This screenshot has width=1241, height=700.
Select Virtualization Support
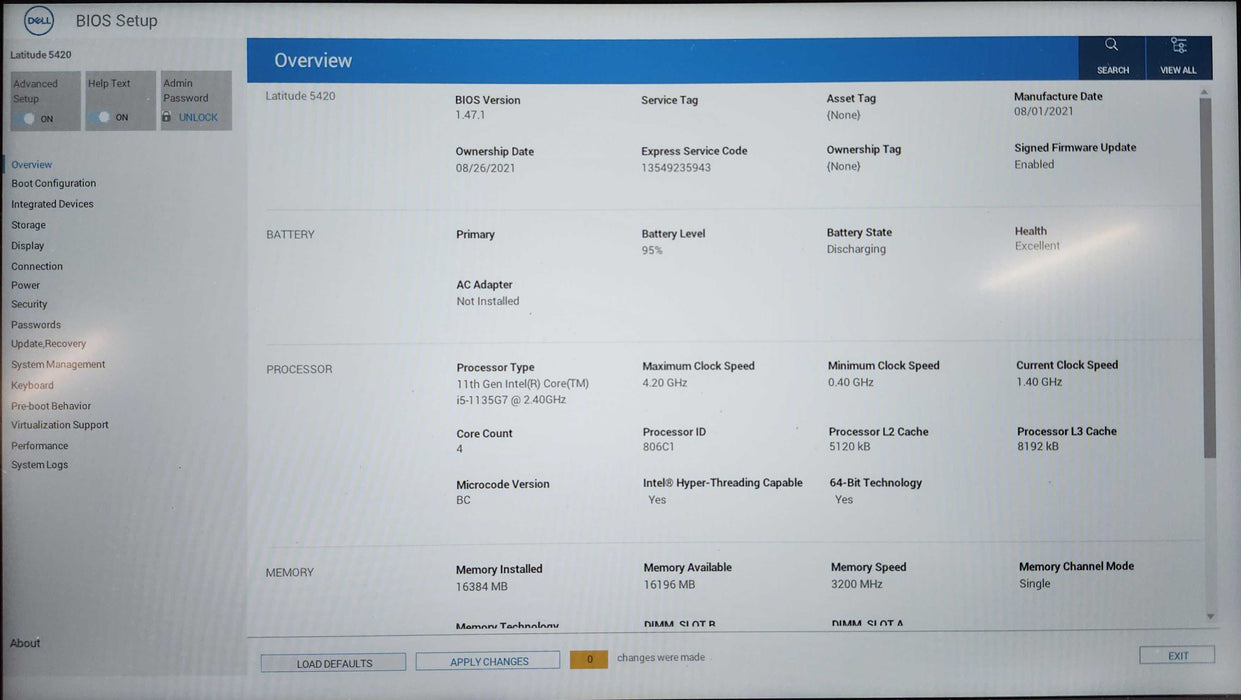(59, 424)
